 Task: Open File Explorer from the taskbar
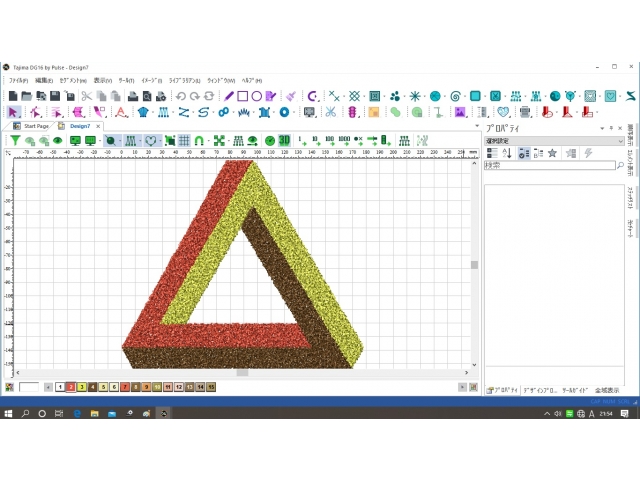coord(94,413)
